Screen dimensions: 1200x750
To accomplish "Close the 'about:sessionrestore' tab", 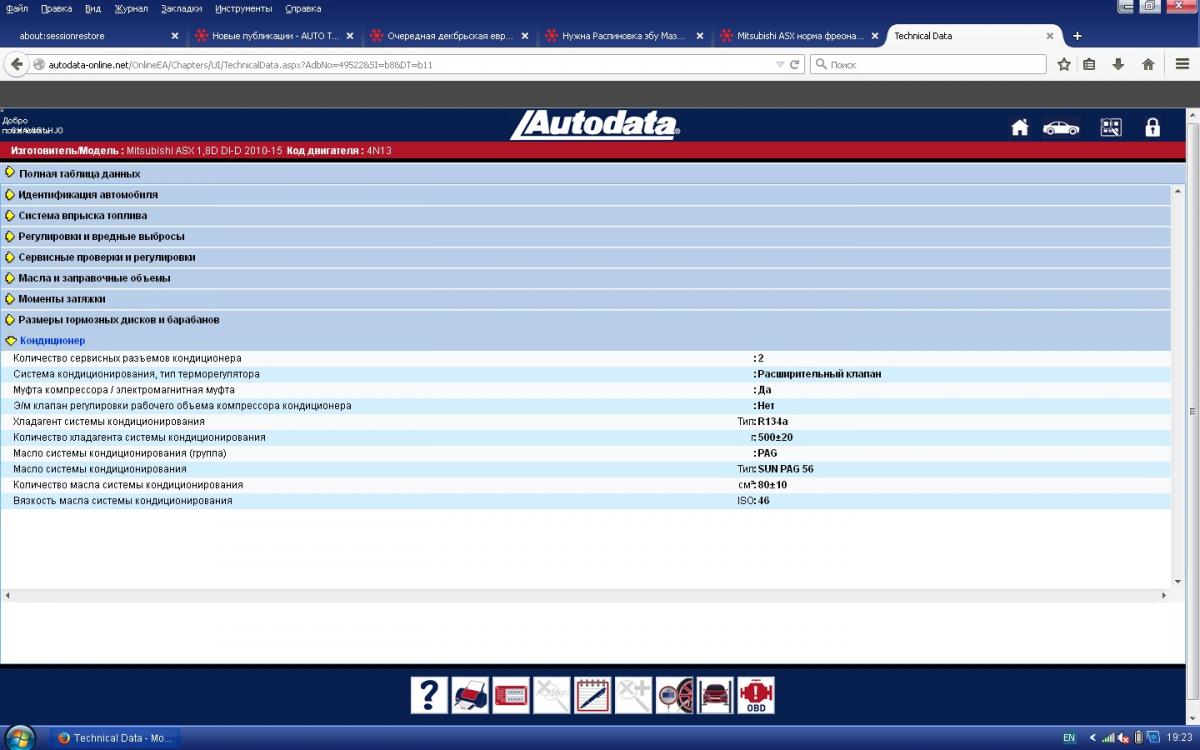I will pos(175,36).
